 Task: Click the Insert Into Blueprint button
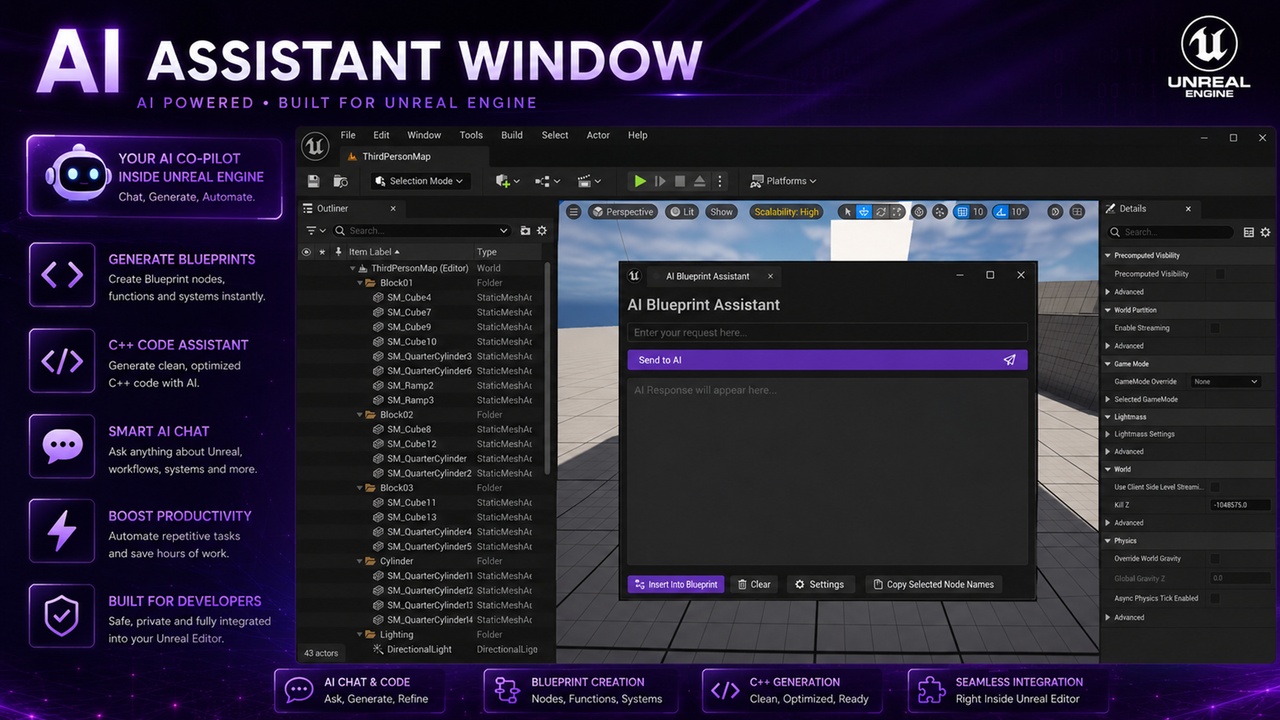676,584
